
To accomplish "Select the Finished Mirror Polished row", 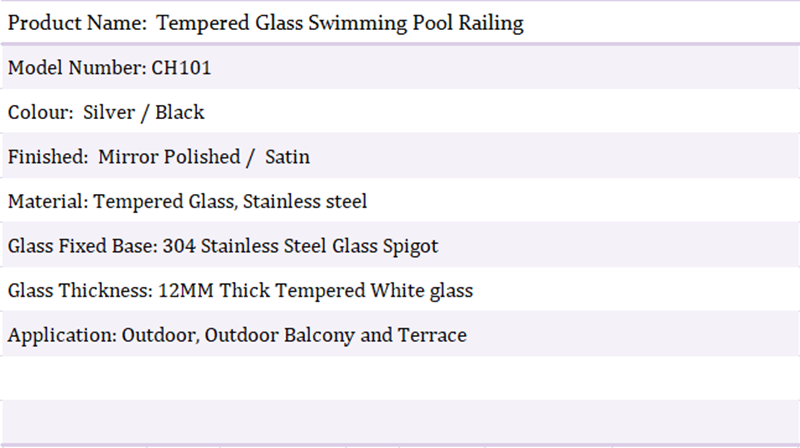I will point(400,156).
